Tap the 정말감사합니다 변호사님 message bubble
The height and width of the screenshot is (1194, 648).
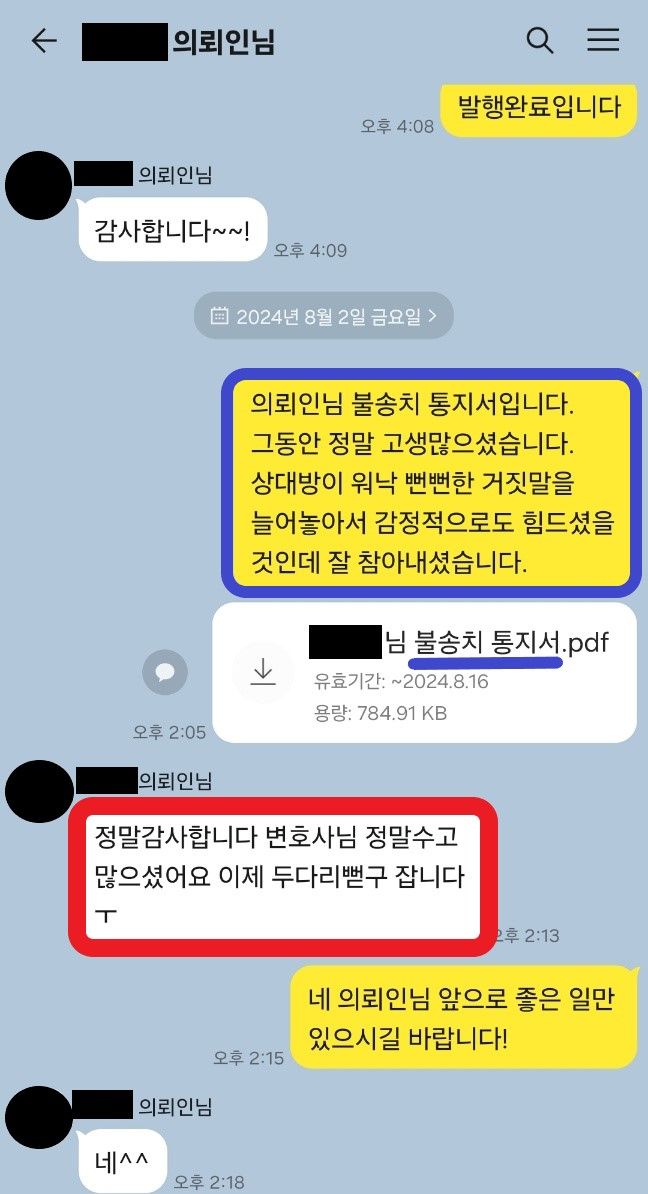[x=283, y=876]
